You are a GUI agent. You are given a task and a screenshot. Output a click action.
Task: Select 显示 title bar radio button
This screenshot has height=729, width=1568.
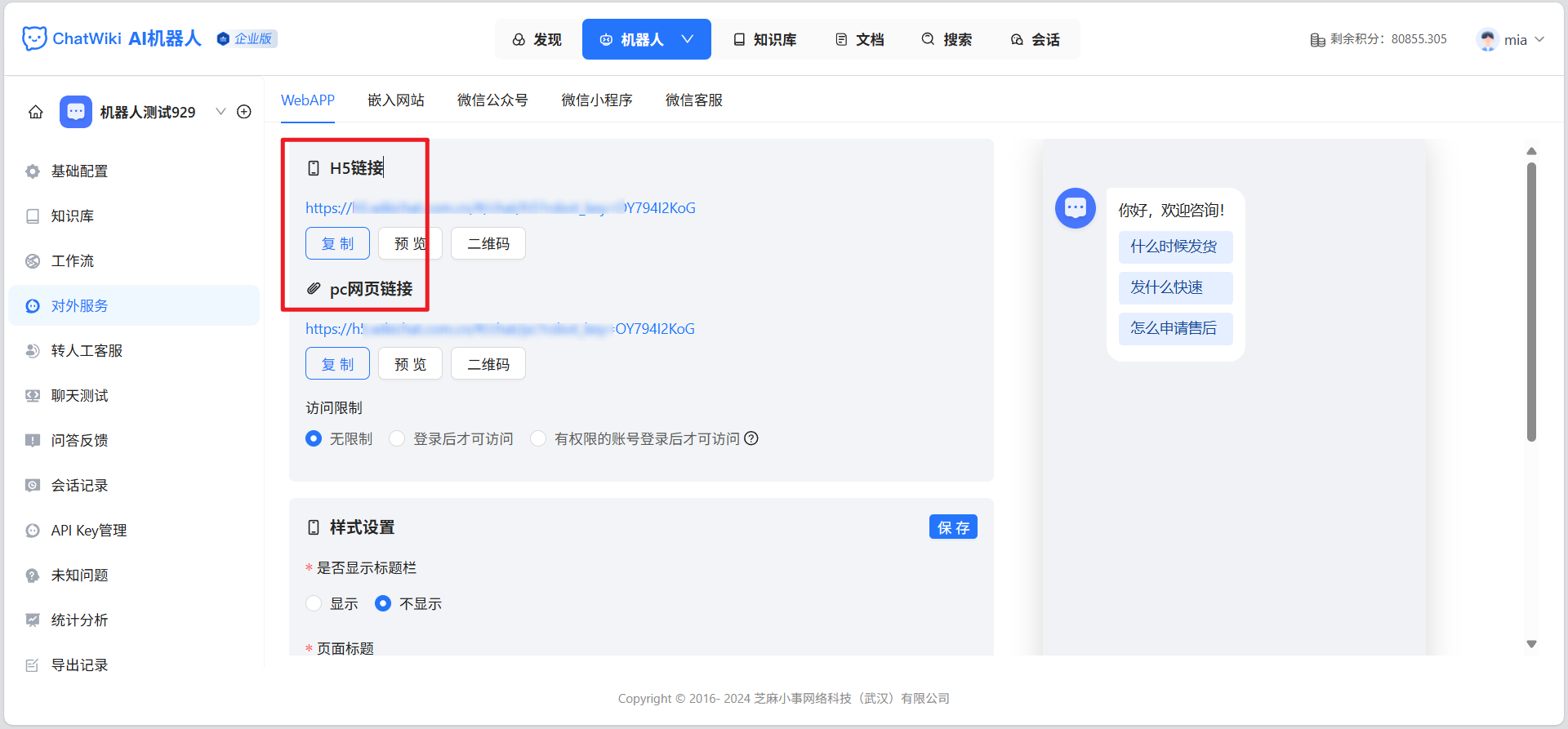point(314,603)
